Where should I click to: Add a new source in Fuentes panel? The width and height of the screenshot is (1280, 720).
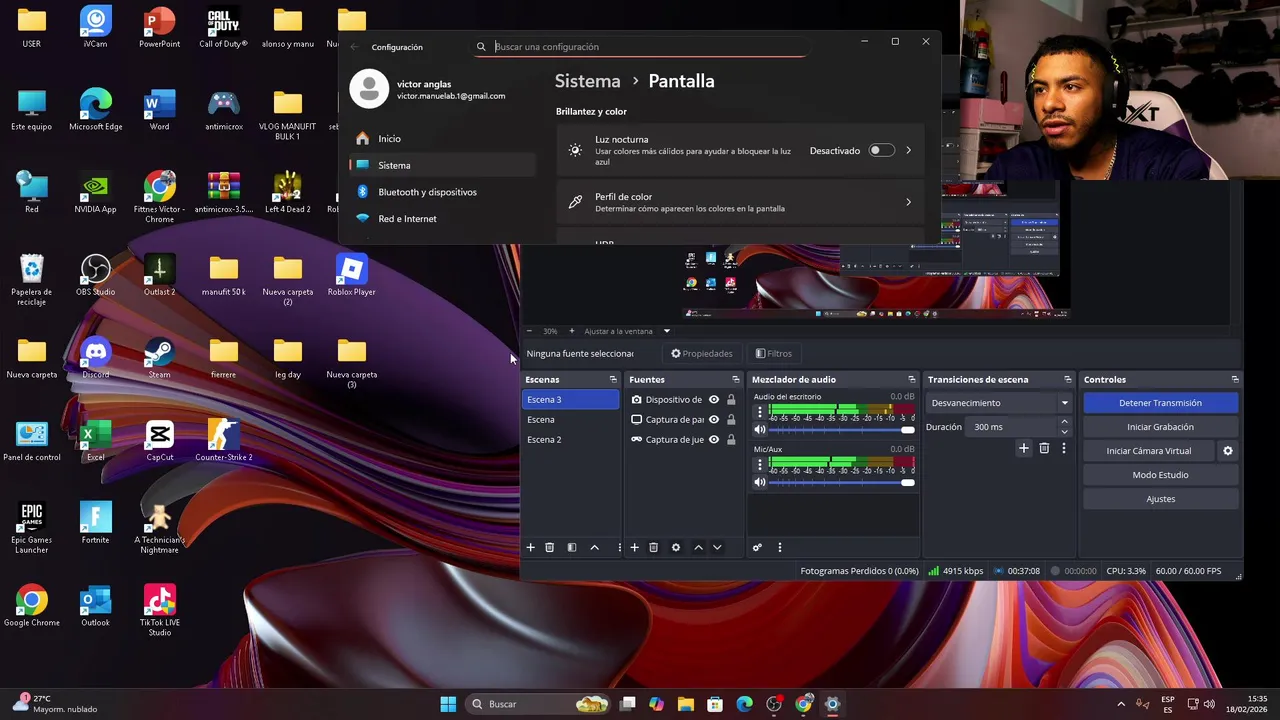coord(634,547)
